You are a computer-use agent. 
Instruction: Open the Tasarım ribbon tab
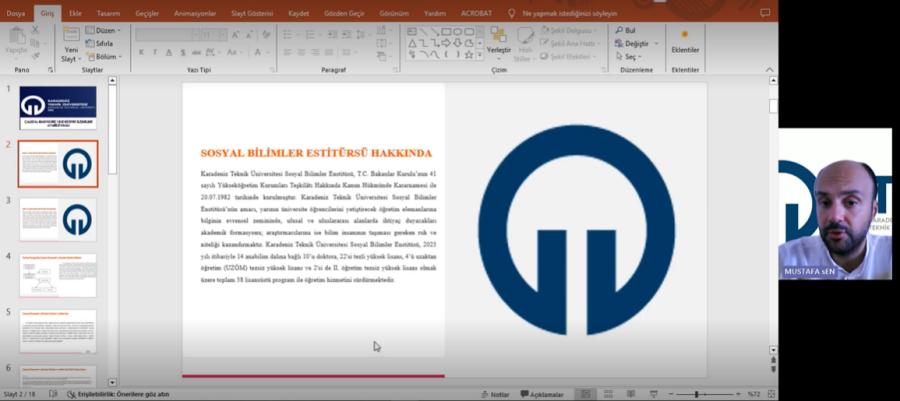coord(108,13)
